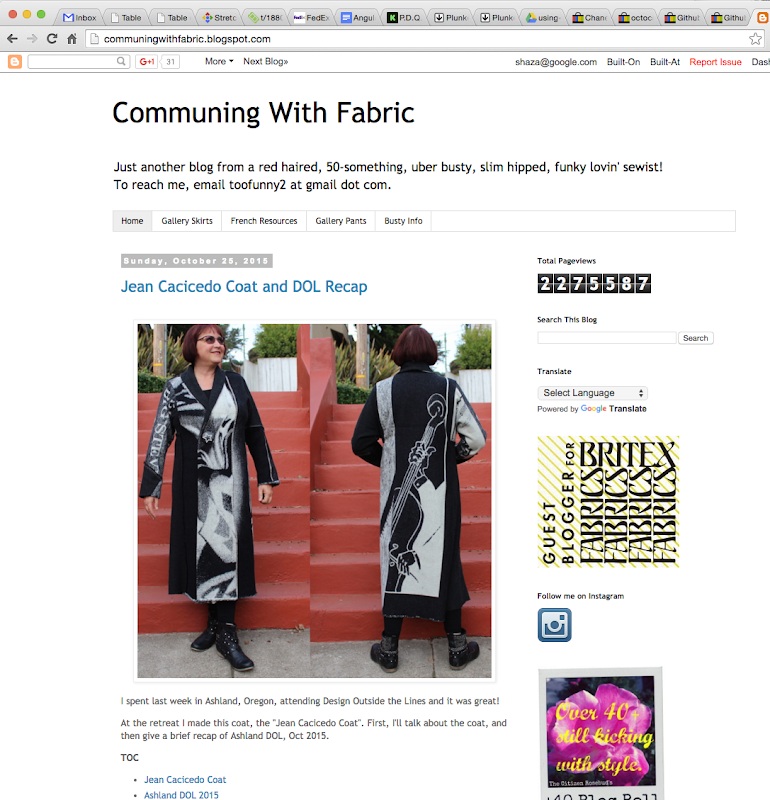Screen dimensions: 770x800
Task: Click the Report Issue link
Action: [x=715, y=62]
